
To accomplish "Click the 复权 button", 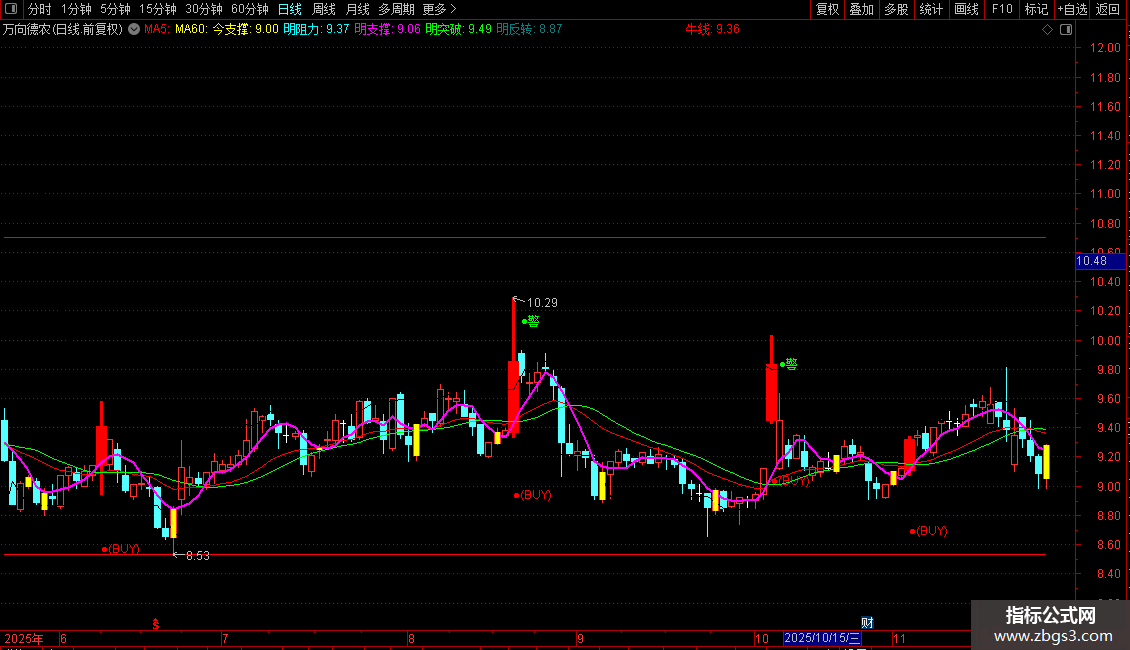I will pyautogui.click(x=827, y=9).
